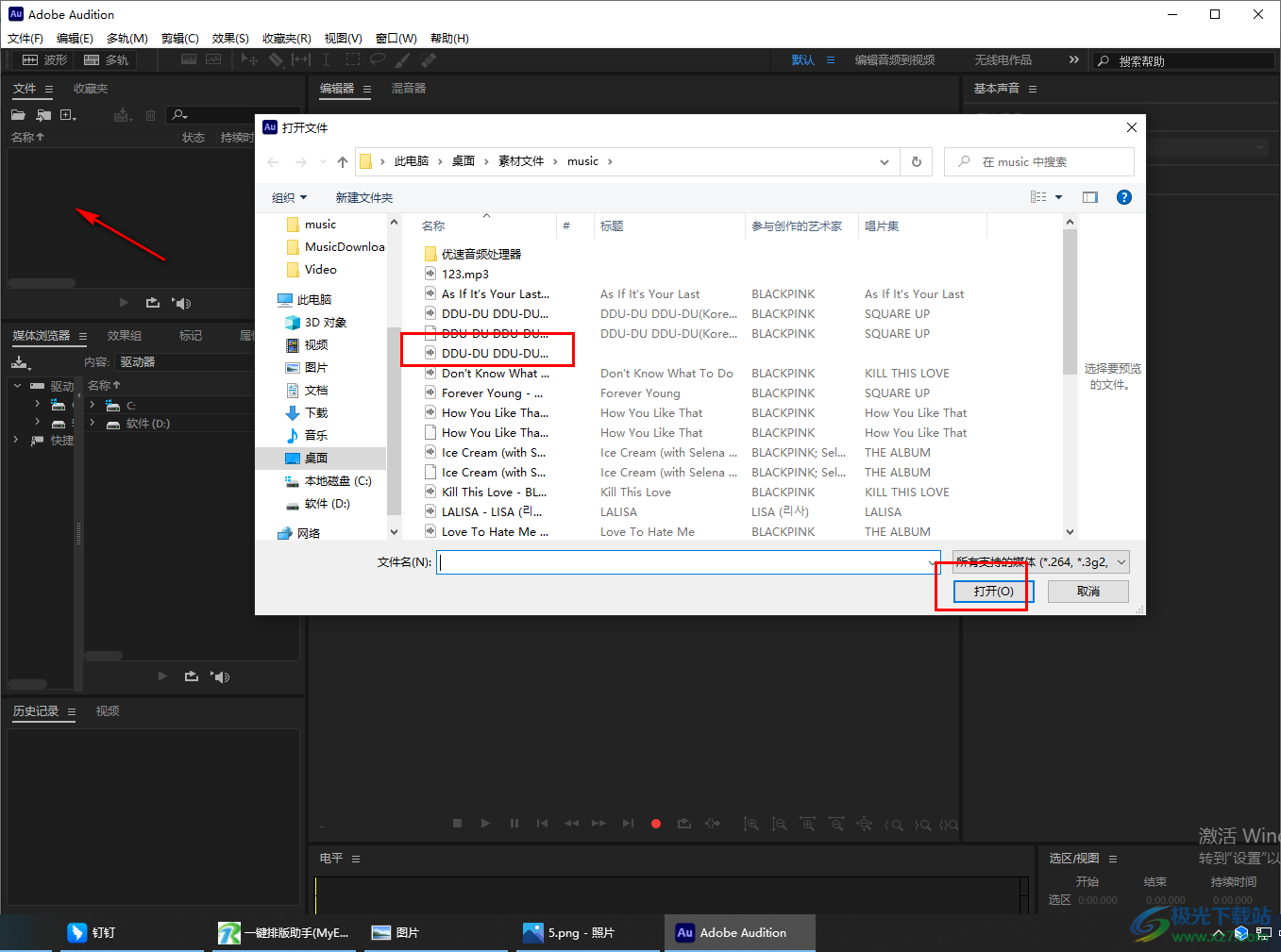This screenshot has width=1281, height=952.
Task: Click the Files panel preview play button
Action: click(x=124, y=303)
